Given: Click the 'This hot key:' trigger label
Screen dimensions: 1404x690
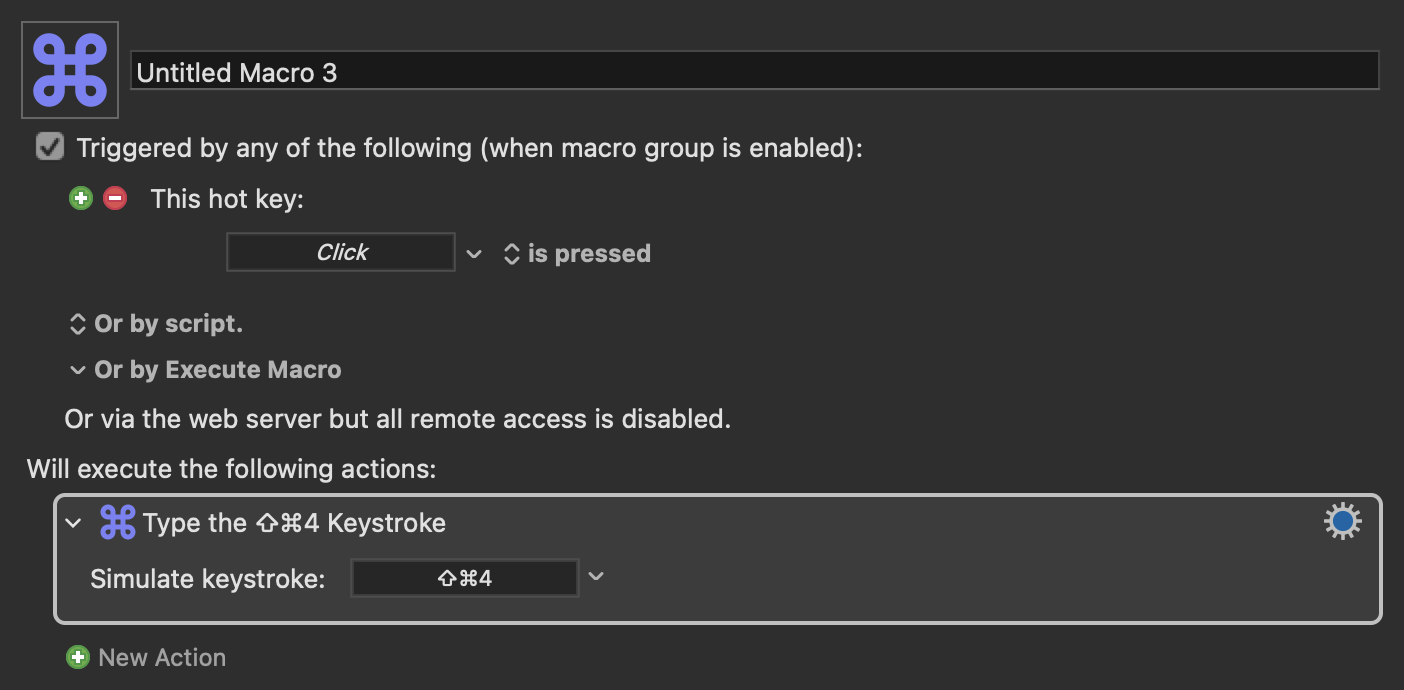Looking at the screenshot, I should coord(227,199).
